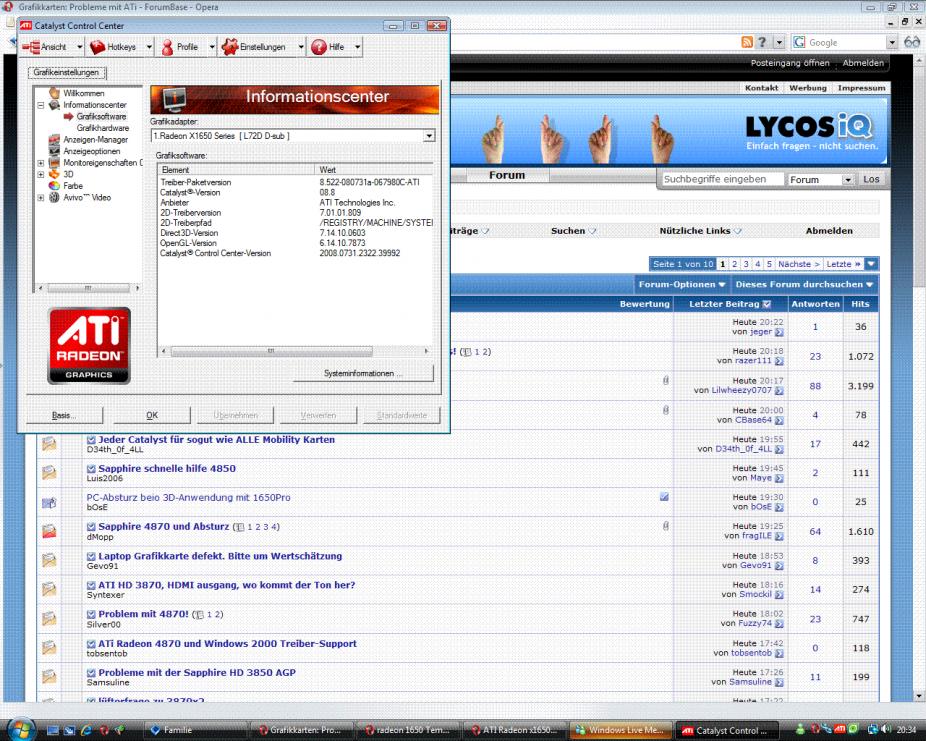926x741 pixels.
Task: Click the Suchbegriffe eingeben search field
Action: click(721, 179)
